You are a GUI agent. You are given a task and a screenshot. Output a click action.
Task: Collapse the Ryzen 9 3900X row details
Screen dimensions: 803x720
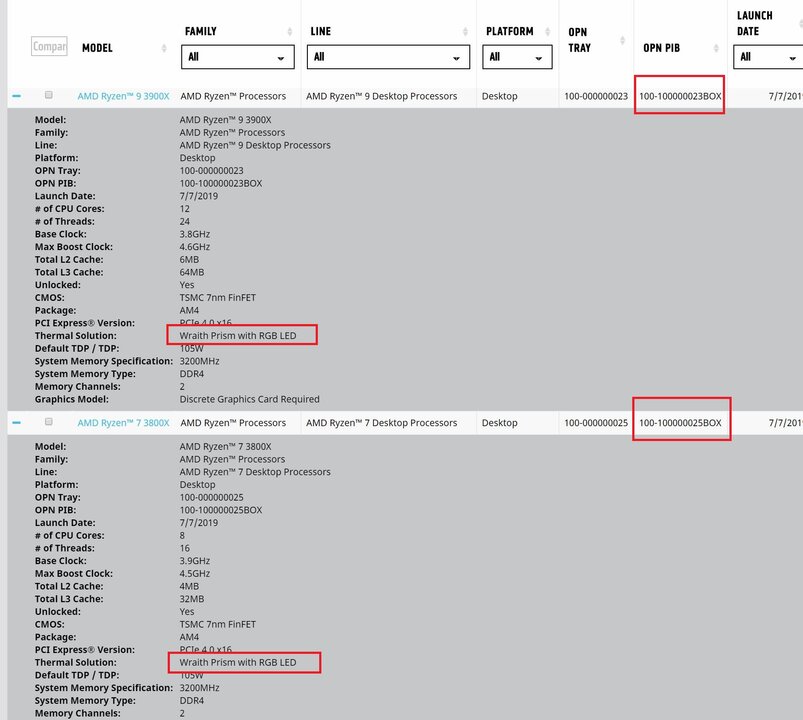[16, 96]
